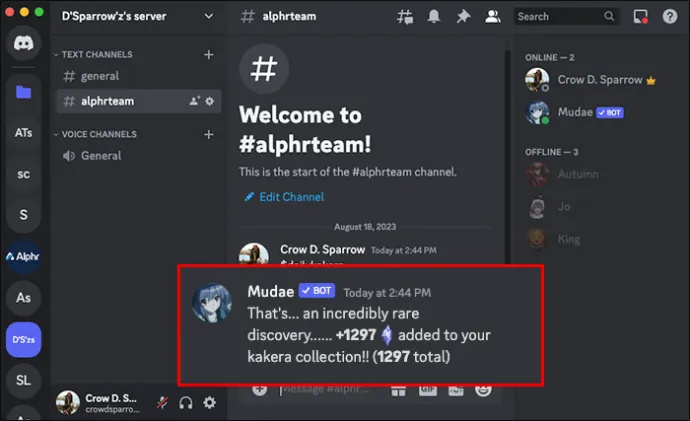
Task: Switch to the Alphr server
Action: [x=23, y=256]
